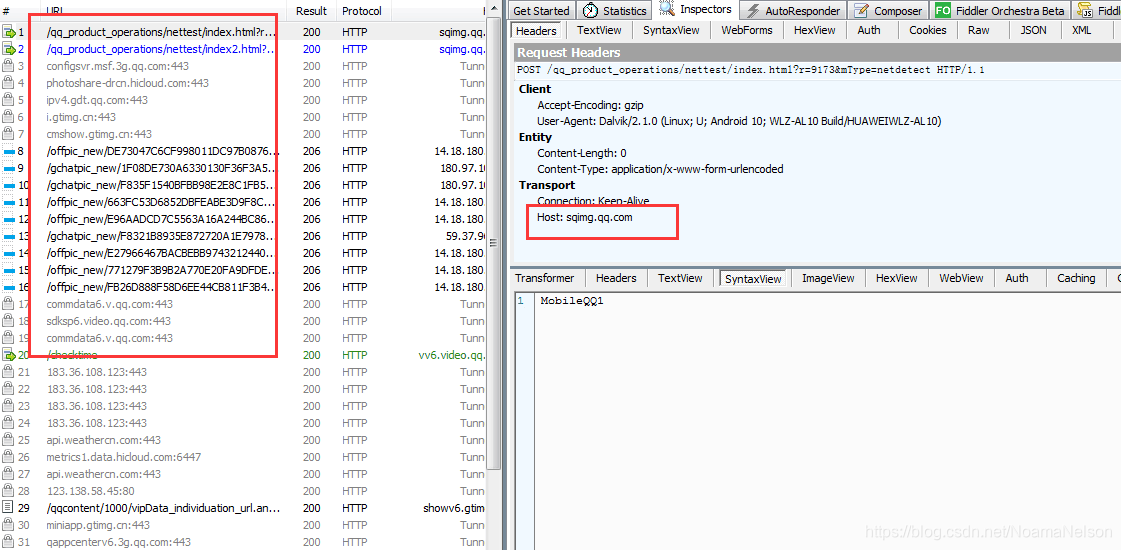
Task: Select qappcenterv6.3g.qq.com:443 session
Action: [x=243, y=542]
